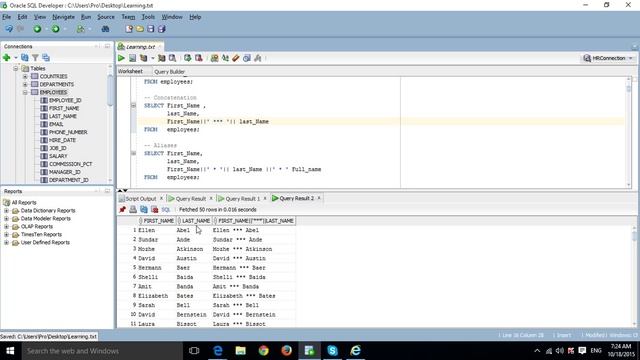This screenshot has width=640, height=360.
Task: Expand Data Dictionary Reports node
Action: pyautogui.click(x=6, y=211)
